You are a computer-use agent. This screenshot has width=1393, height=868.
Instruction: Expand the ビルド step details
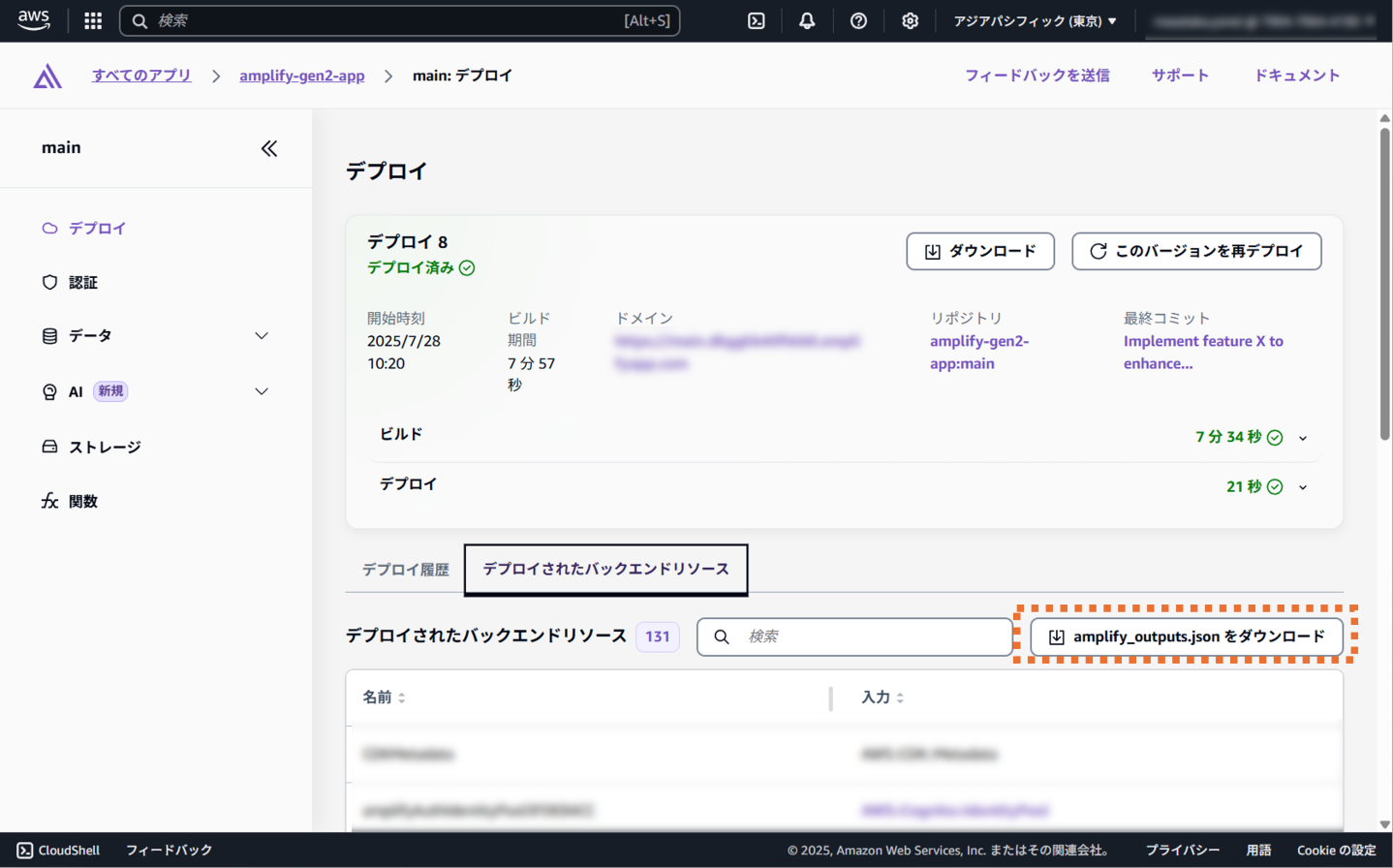coord(1303,438)
